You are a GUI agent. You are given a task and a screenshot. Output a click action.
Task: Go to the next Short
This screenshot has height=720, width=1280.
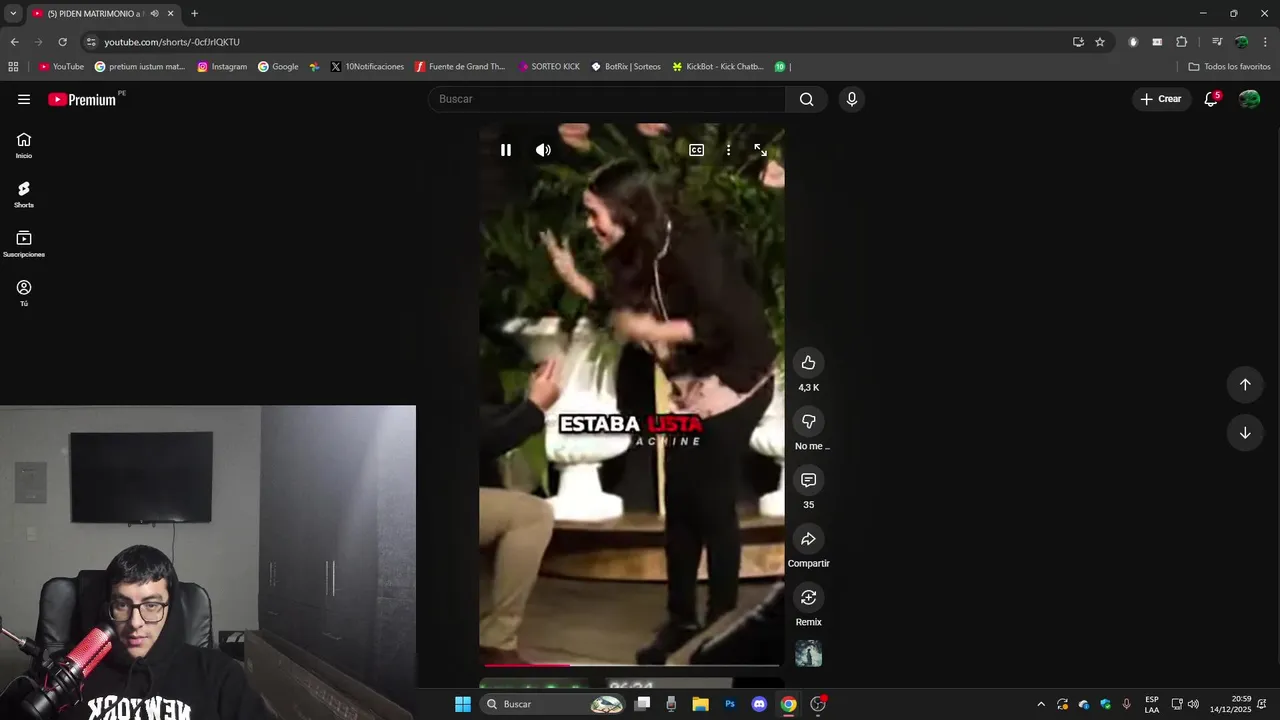pyautogui.click(x=1245, y=433)
